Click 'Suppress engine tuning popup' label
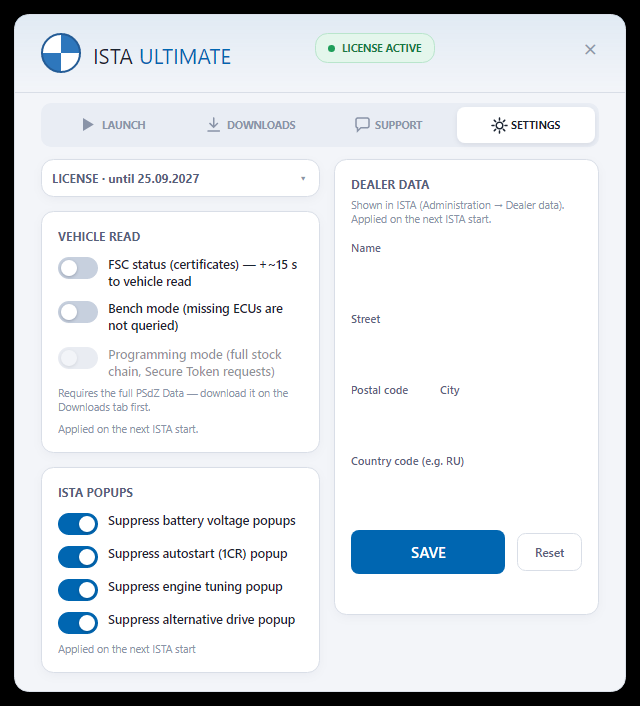 [x=195, y=587]
